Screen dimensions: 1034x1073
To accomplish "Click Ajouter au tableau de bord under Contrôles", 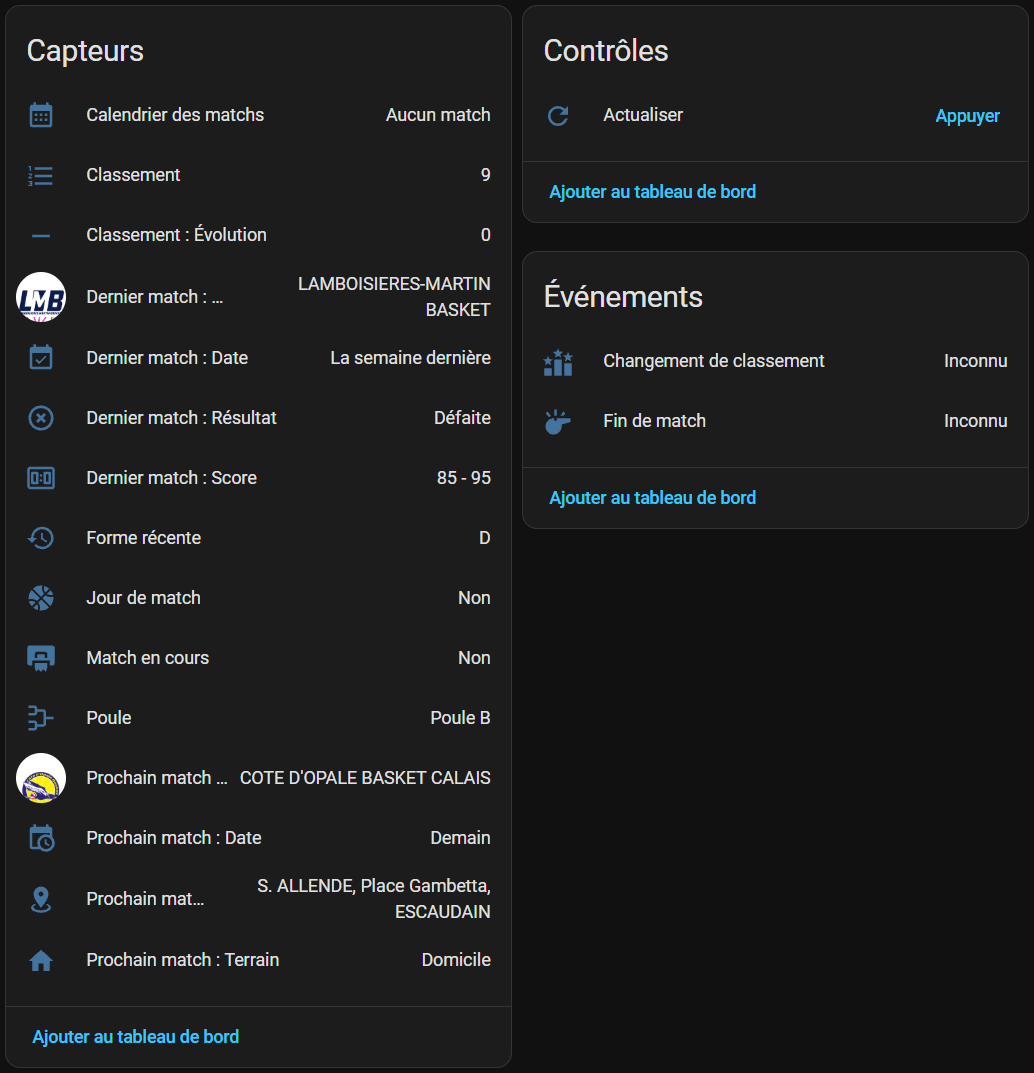I will point(652,192).
